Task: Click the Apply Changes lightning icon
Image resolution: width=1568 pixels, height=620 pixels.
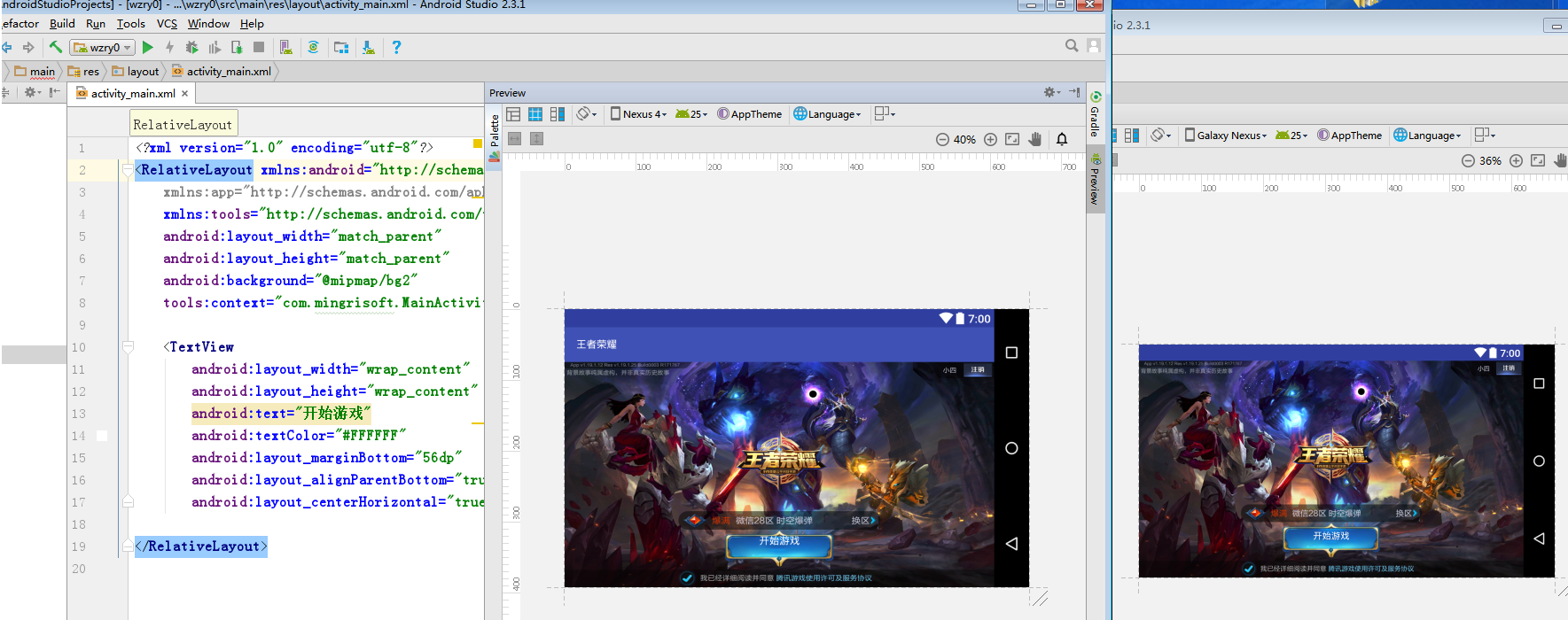Action: click(169, 47)
